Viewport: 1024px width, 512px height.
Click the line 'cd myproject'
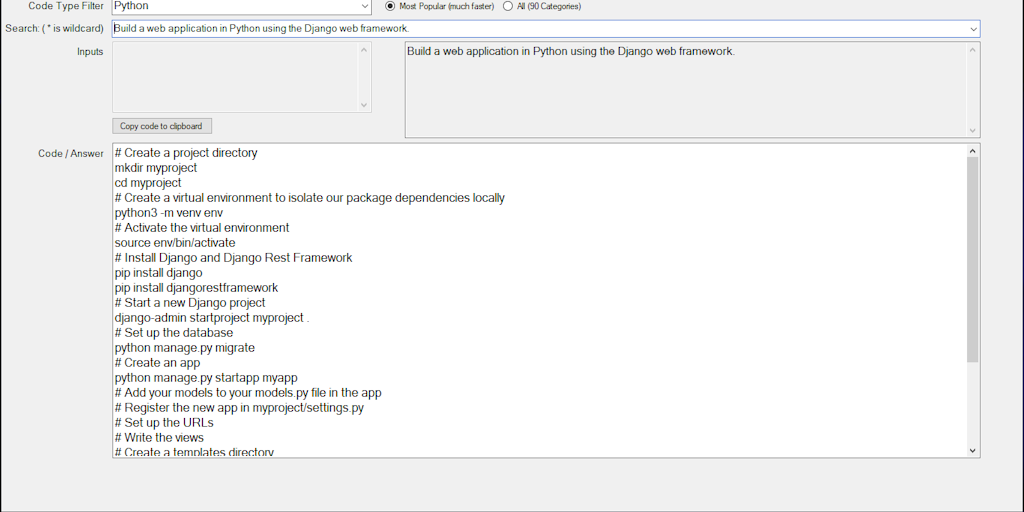click(148, 183)
